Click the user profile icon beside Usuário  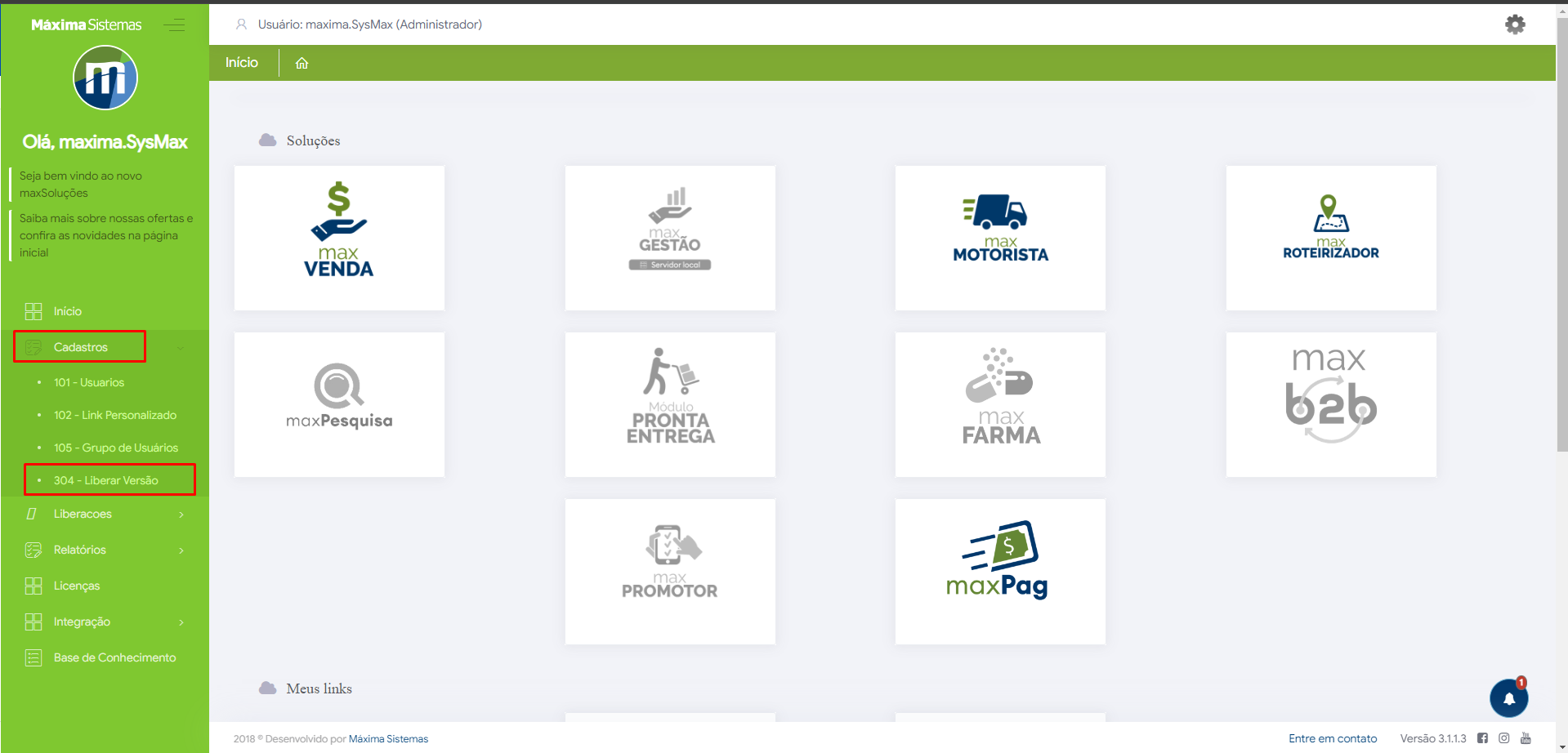click(x=241, y=25)
